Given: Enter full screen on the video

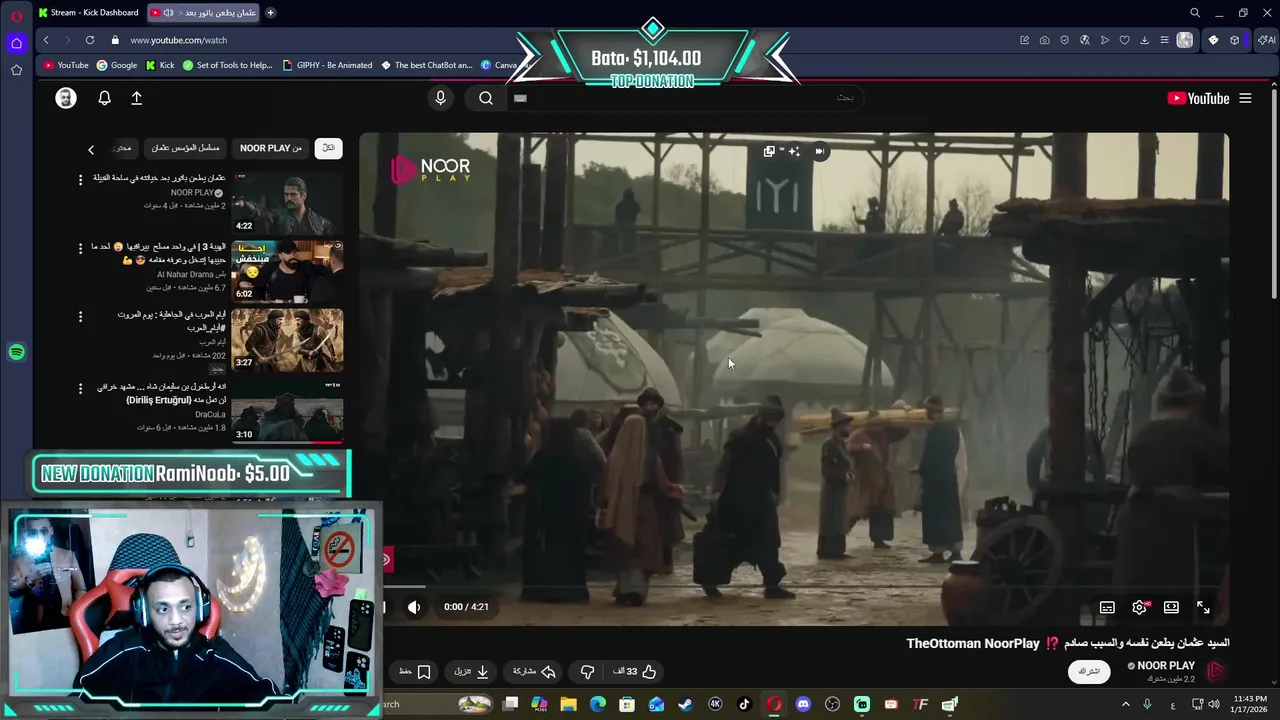Looking at the screenshot, I should pos(1203,607).
